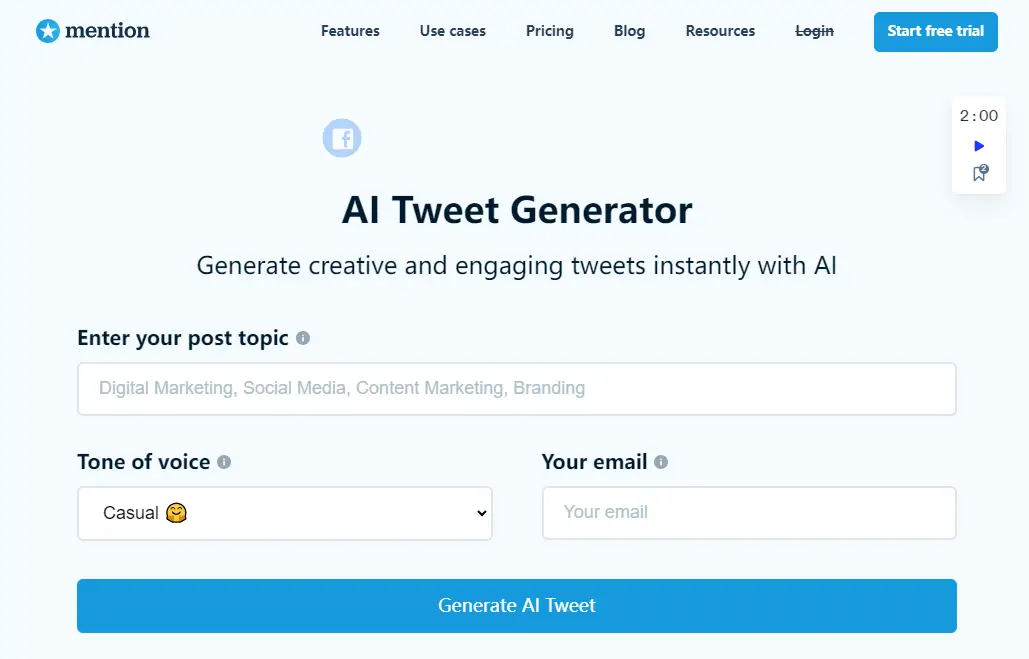This screenshot has height=659, width=1029.
Task: Open the Use cases dropdown
Action: coord(452,31)
